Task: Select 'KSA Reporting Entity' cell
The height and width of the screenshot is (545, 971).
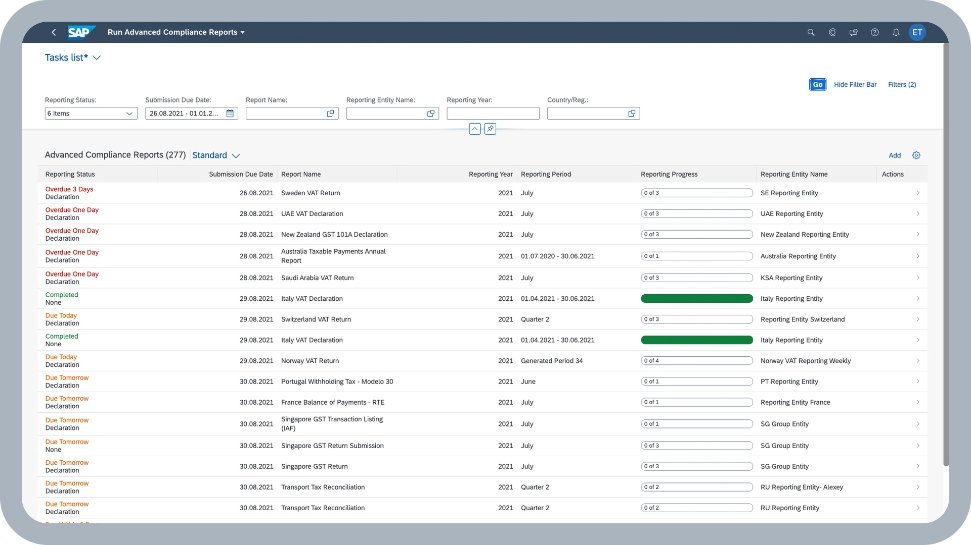Action: (791, 277)
